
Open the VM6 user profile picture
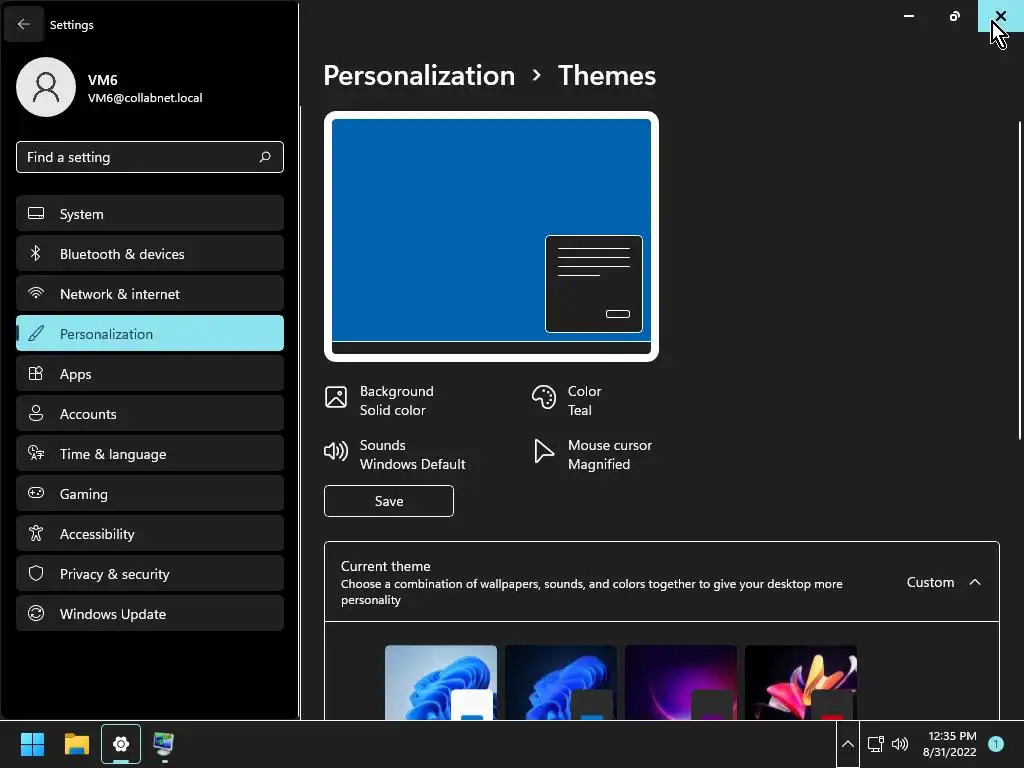(x=46, y=87)
